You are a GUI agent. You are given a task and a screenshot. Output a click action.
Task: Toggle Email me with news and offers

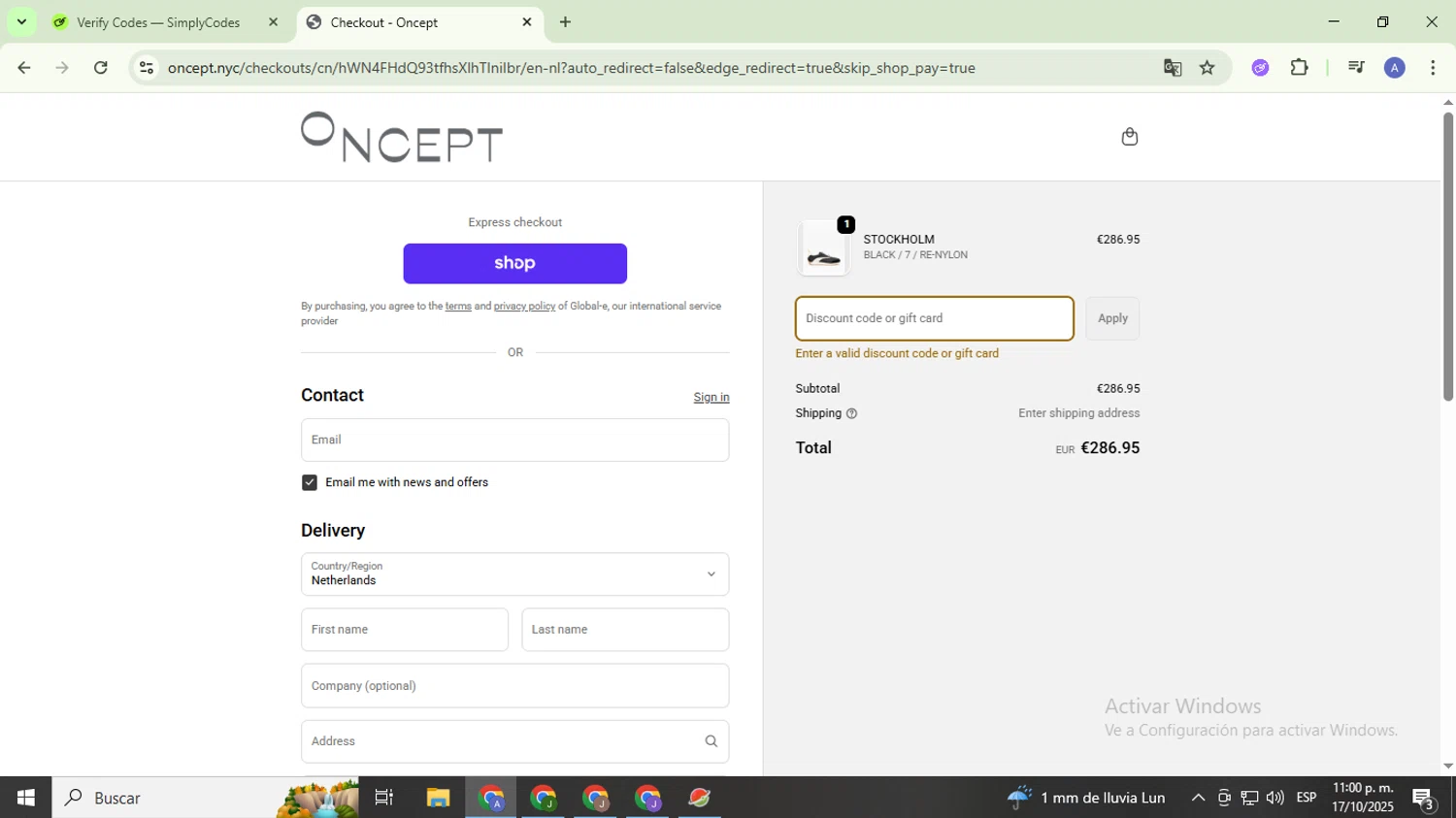pos(310,482)
